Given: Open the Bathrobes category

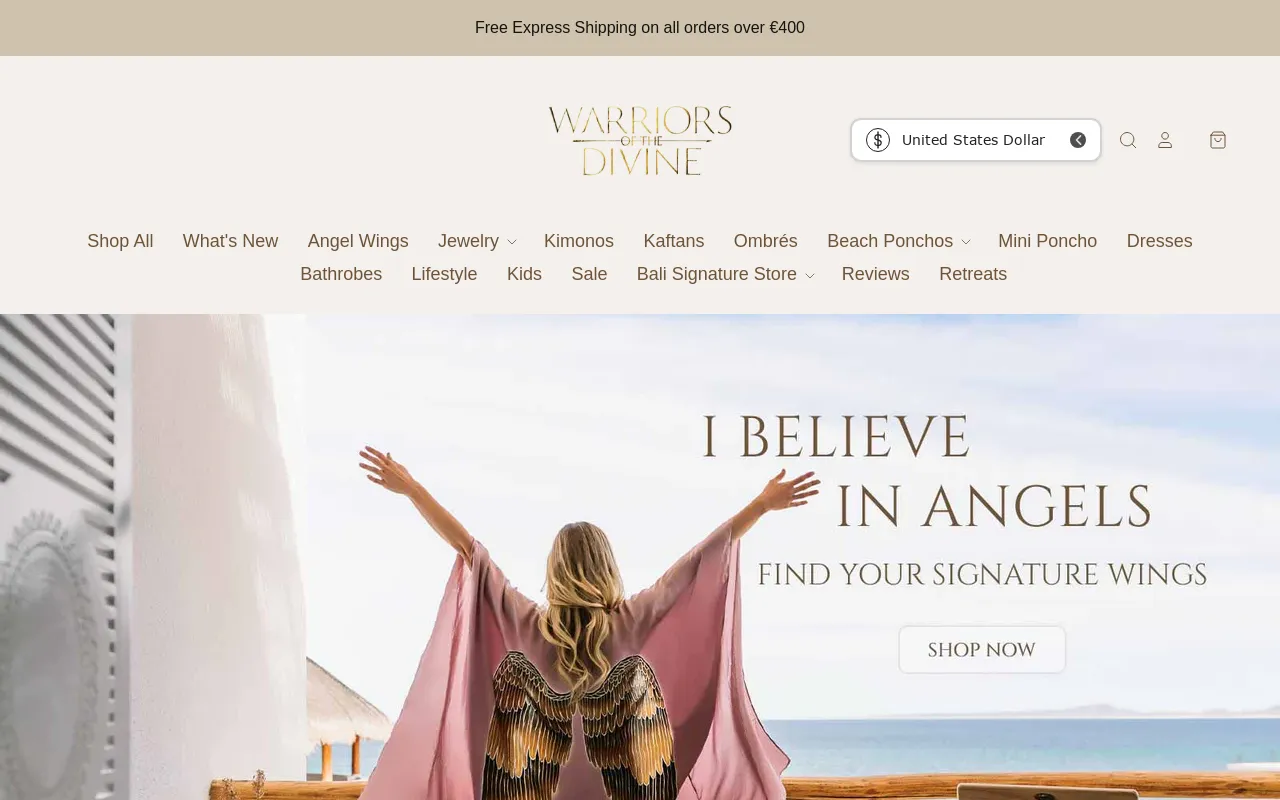Looking at the screenshot, I should tap(341, 274).
